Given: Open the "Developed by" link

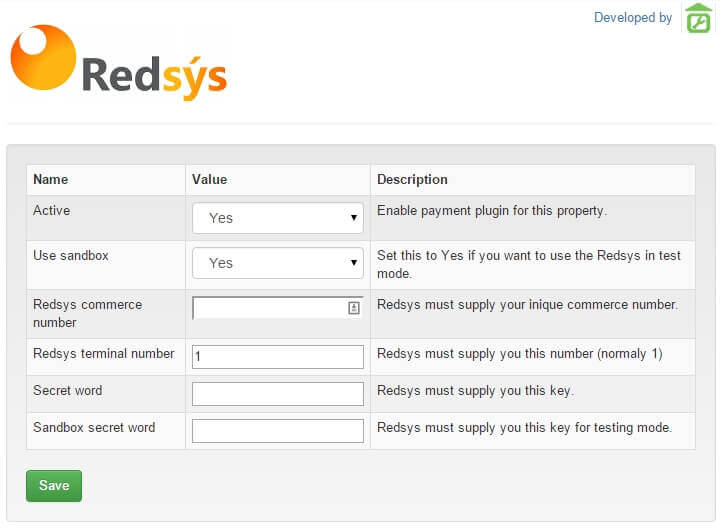Looking at the screenshot, I should pyautogui.click(x=632, y=18).
